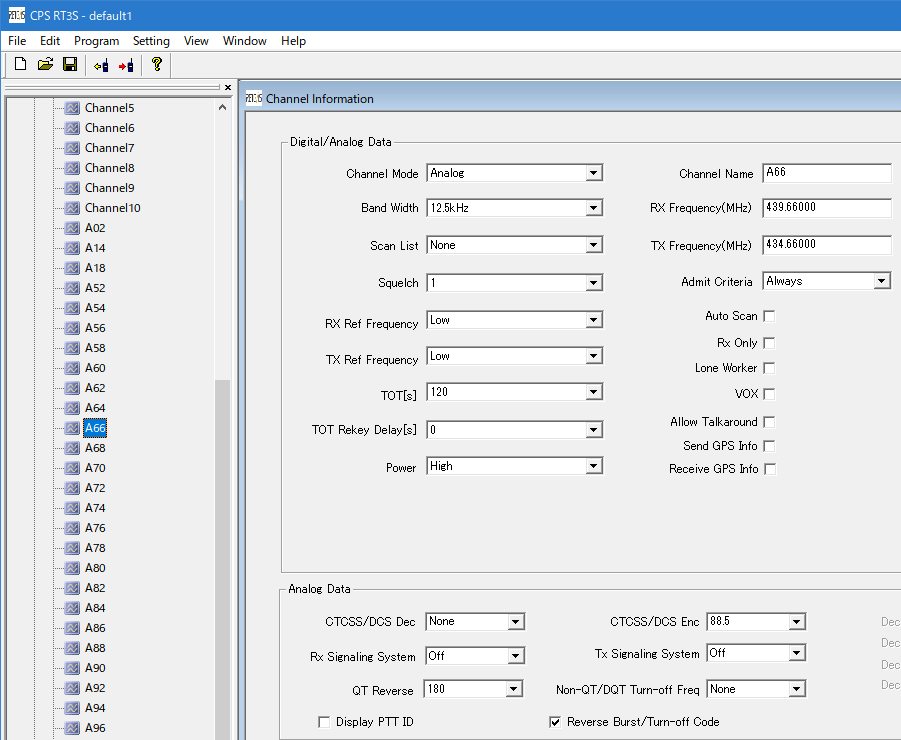Click the Write to radio icon
Screen dimensions: 901x740
(x=126, y=66)
